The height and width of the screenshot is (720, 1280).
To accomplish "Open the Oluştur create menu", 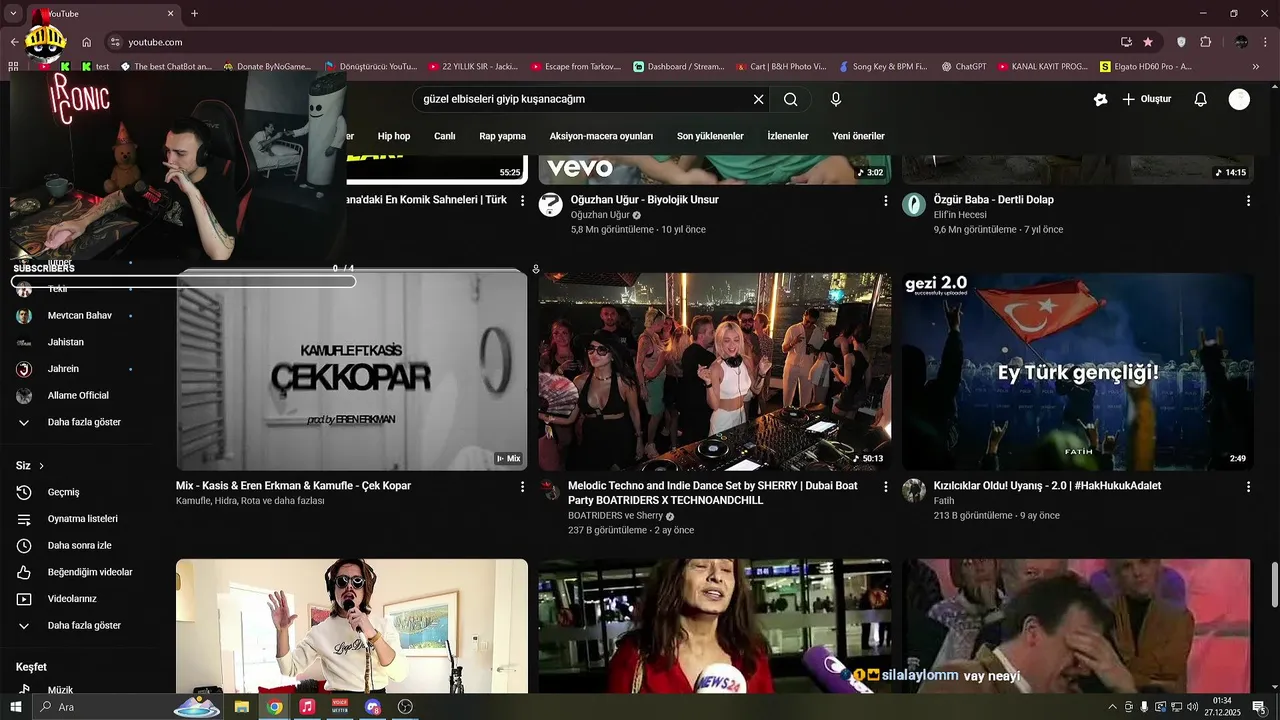I will pyautogui.click(x=1146, y=99).
